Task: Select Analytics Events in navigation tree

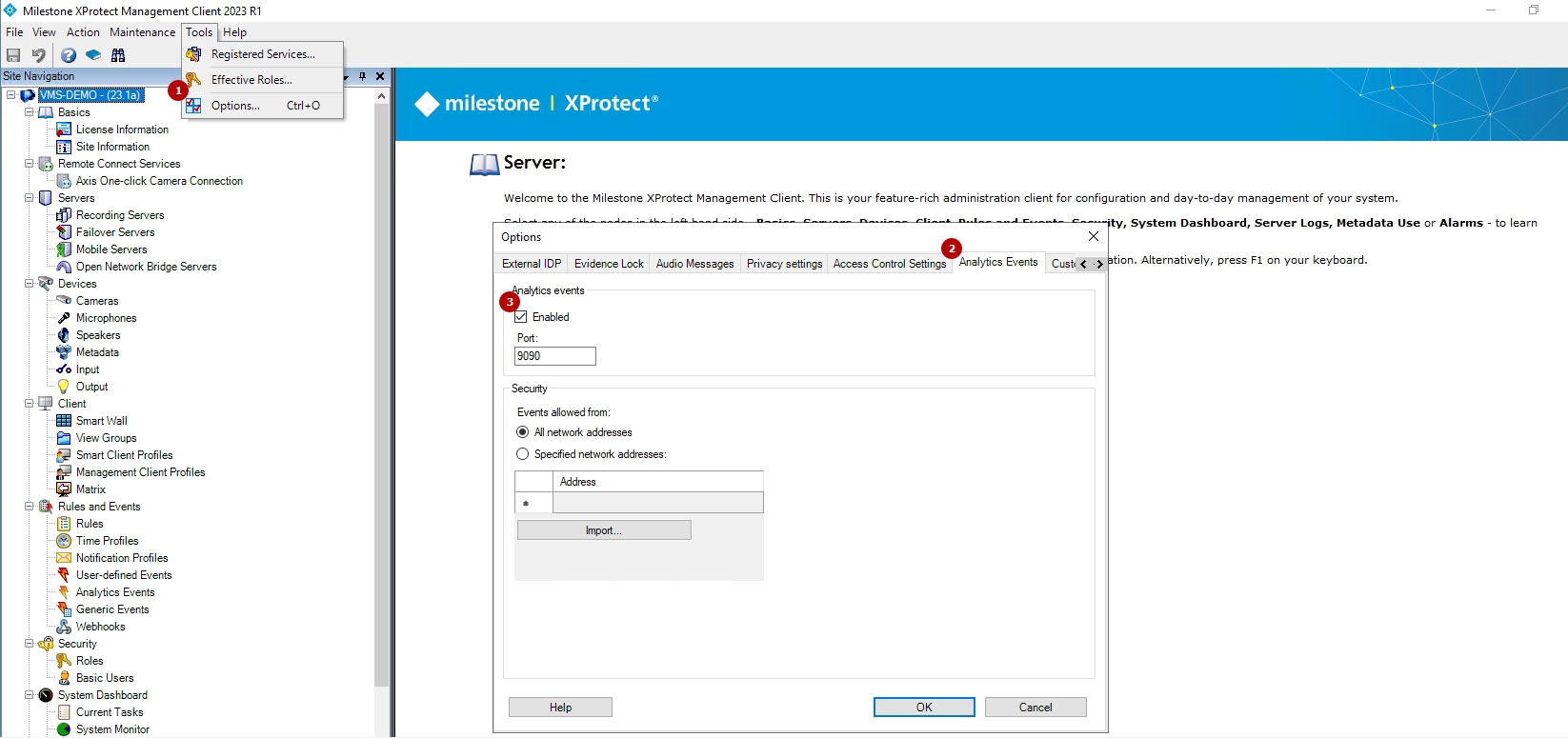Action: 115,592
